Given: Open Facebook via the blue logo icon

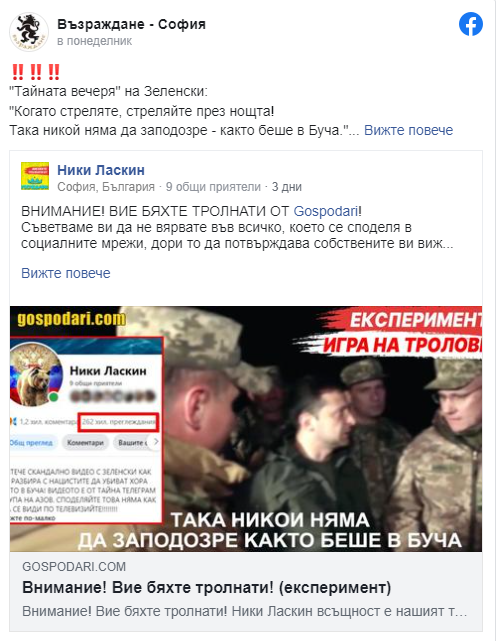Looking at the screenshot, I should (470, 24).
